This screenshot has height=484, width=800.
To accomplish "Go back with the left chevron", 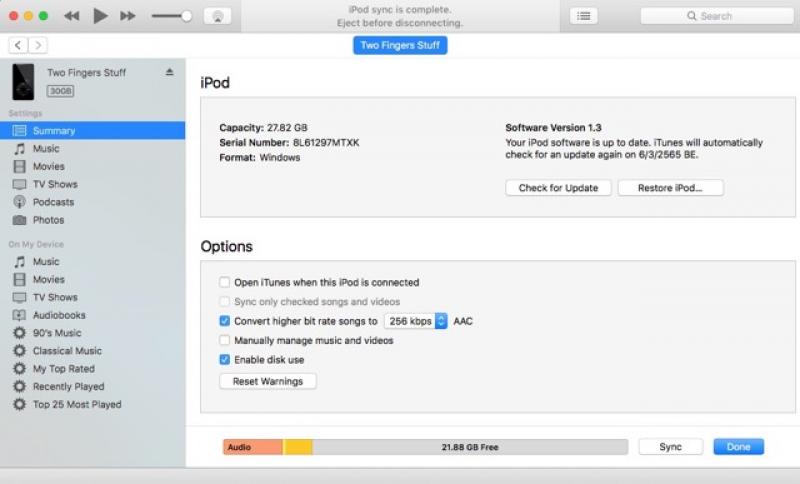I will pyautogui.click(x=18, y=45).
